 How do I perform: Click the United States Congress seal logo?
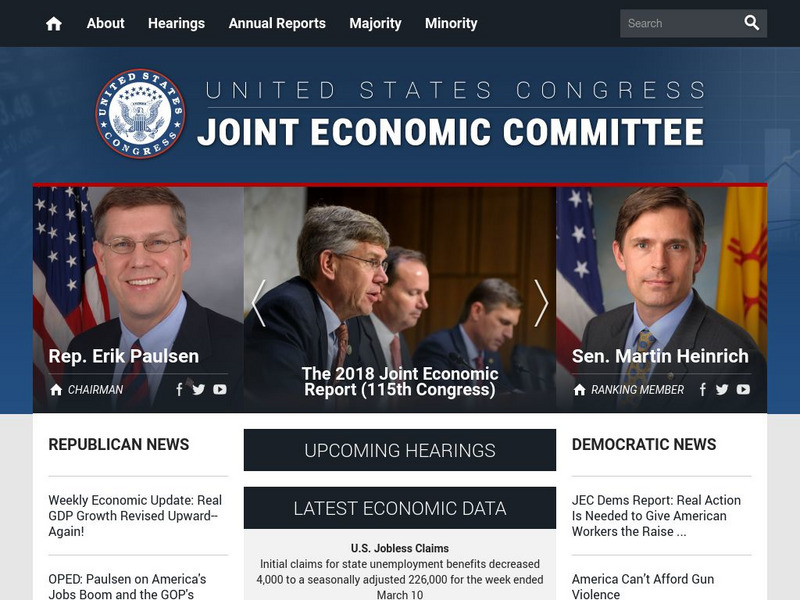point(140,113)
